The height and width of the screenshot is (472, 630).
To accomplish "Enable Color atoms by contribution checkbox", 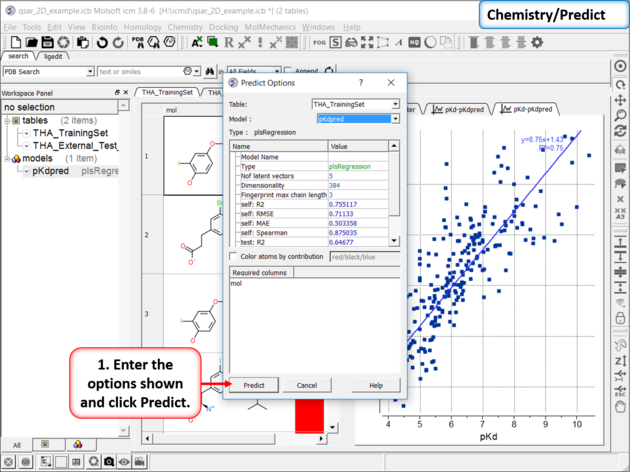I will [x=234, y=256].
